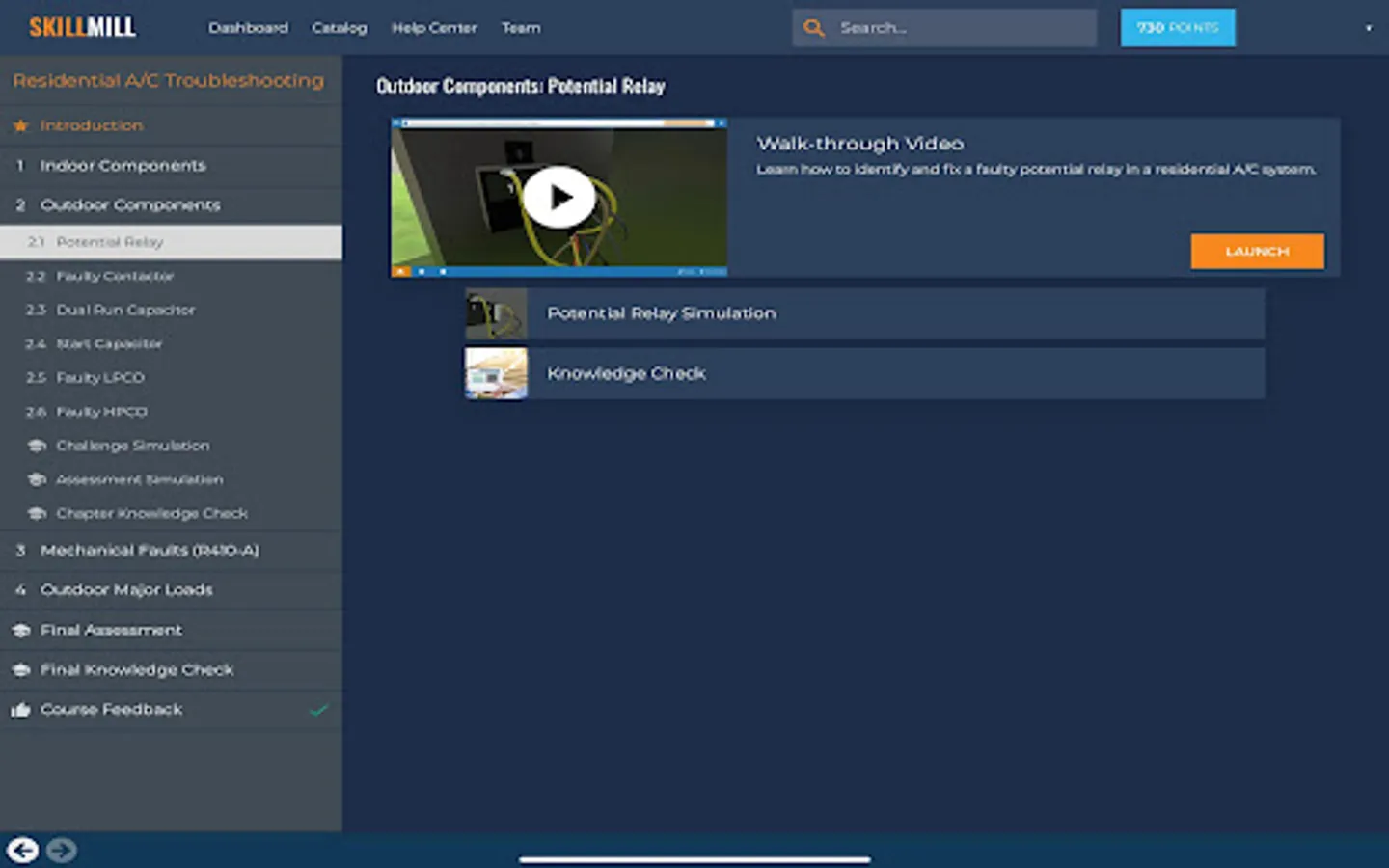
Task: Collapse the Outdoor Components chapter
Action: click(171, 205)
